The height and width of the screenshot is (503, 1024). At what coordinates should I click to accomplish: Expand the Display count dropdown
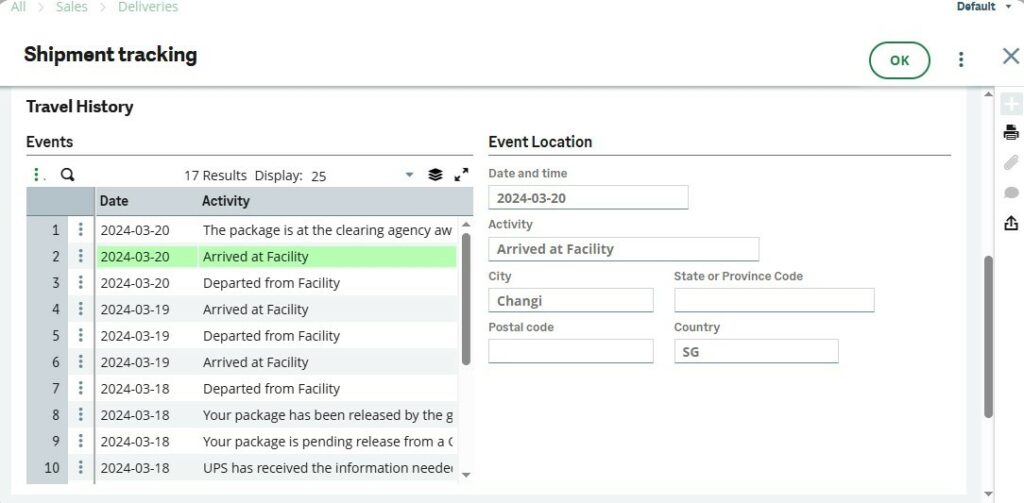[x=409, y=175]
